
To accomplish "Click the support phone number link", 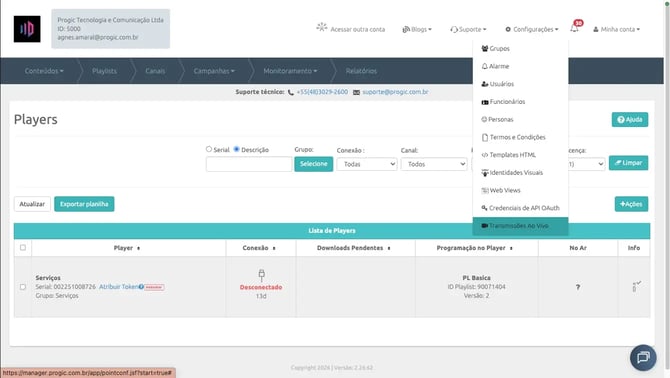I will point(322,92).
